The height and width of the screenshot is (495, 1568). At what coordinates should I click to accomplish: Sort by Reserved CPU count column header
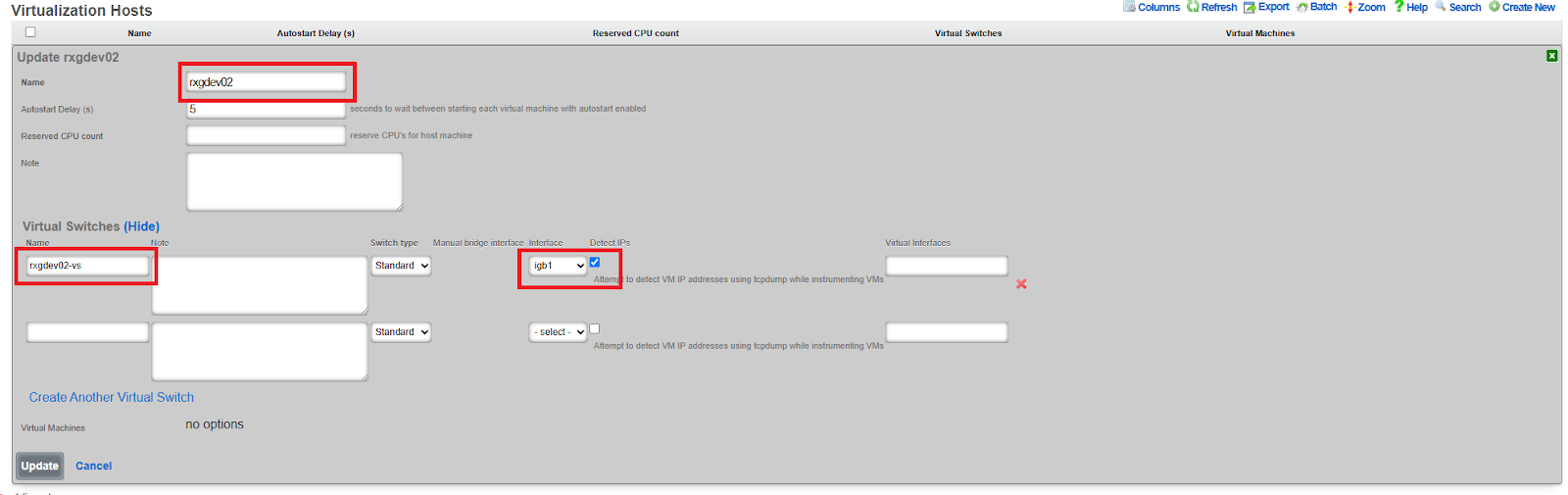pos(635,33)
